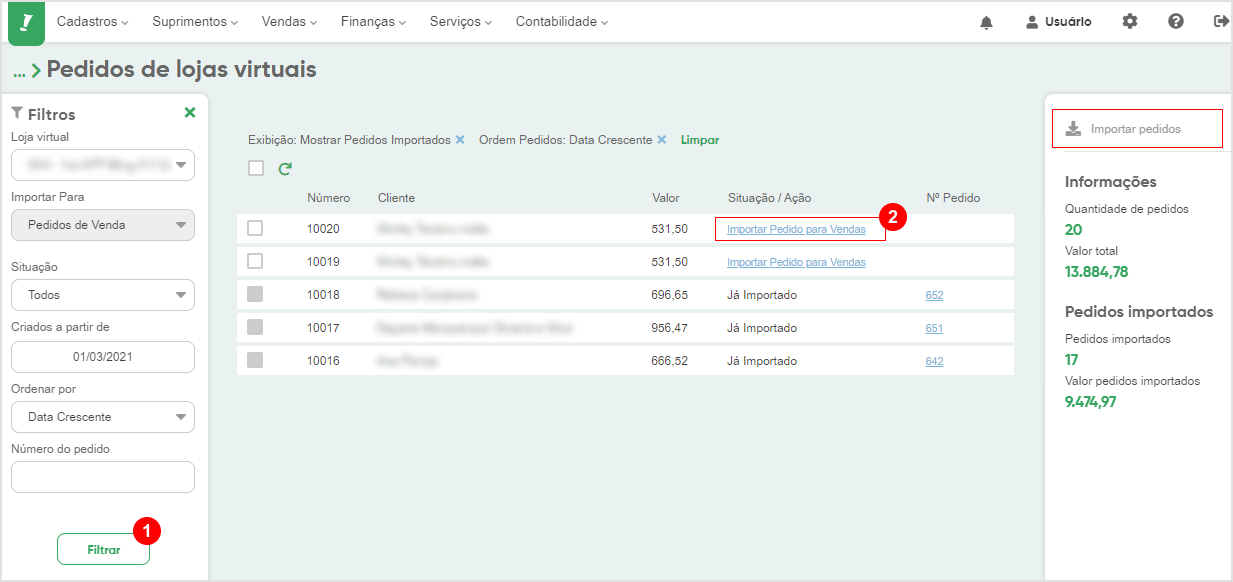Open the notifications bell icon
This screenshot has width=1233, height=582.
pyautogui.click(x=986, y=22)
